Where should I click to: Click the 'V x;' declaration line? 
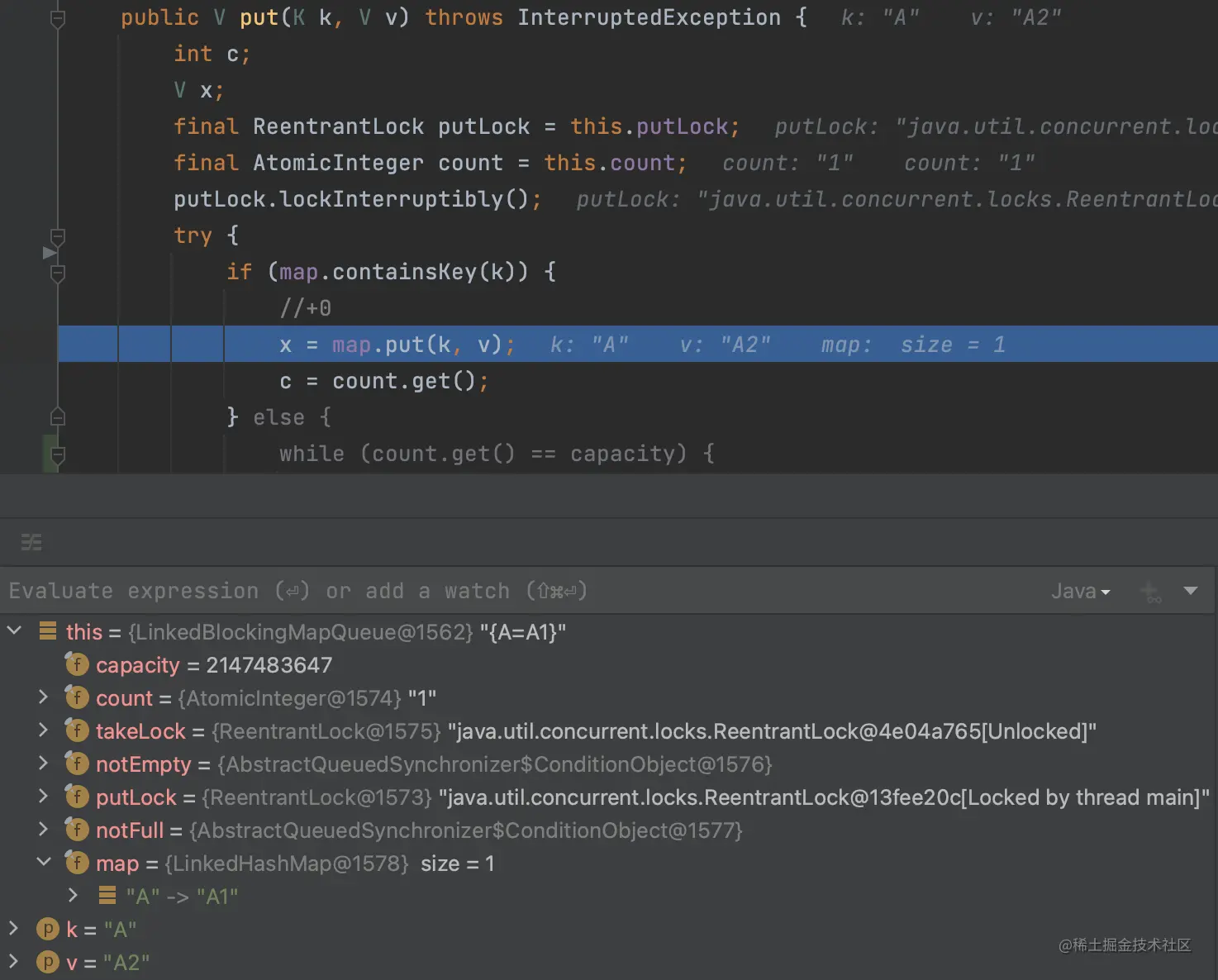click(198, 90)
